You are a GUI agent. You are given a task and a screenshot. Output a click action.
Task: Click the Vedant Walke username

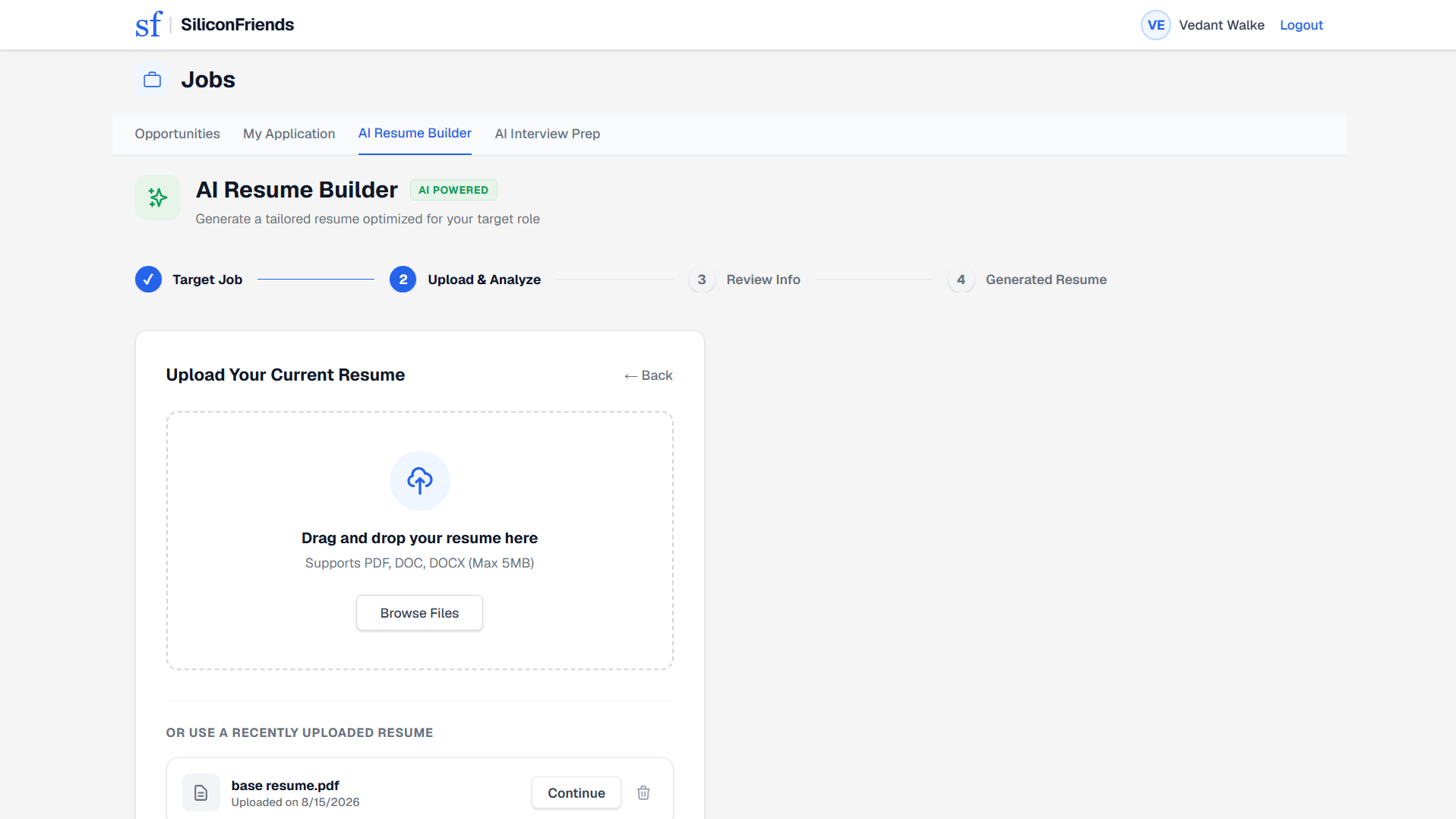coord(1221,25)
